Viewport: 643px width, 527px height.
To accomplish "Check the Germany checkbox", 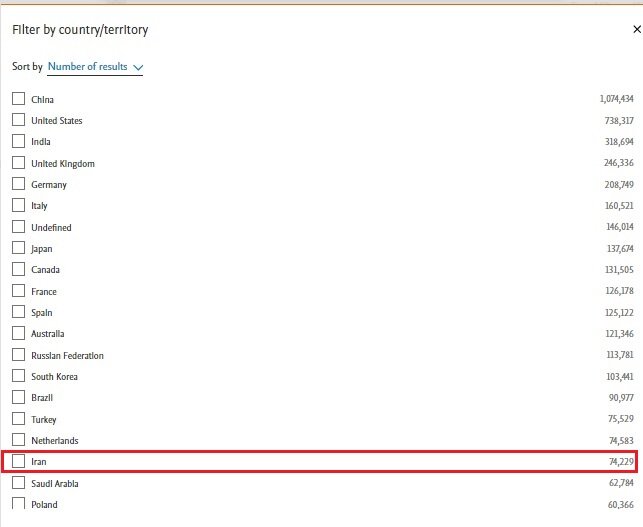I will (18, 185).
